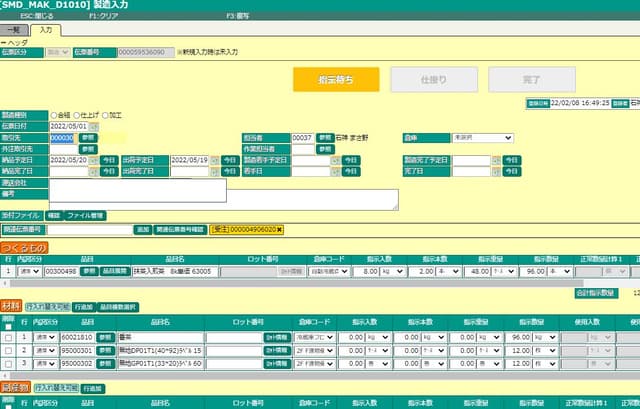This screenshot has height=409, width=640.
Task: Click the 関連伝票番号確認 button
Action: (x=180, y=230)
